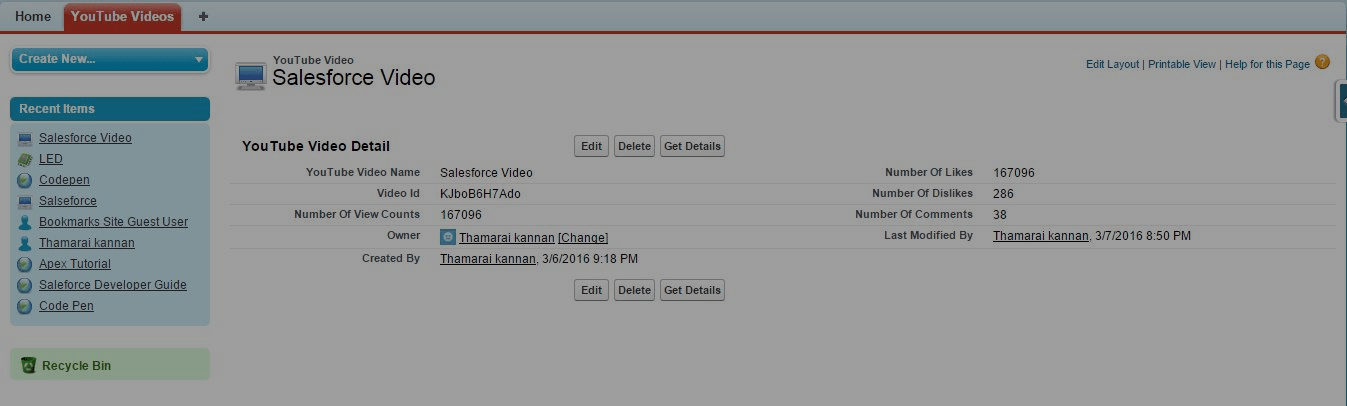Click the [Change] owner link
Screen dimensions: 1347x406
pyautogui.click(x=583, y=237)
